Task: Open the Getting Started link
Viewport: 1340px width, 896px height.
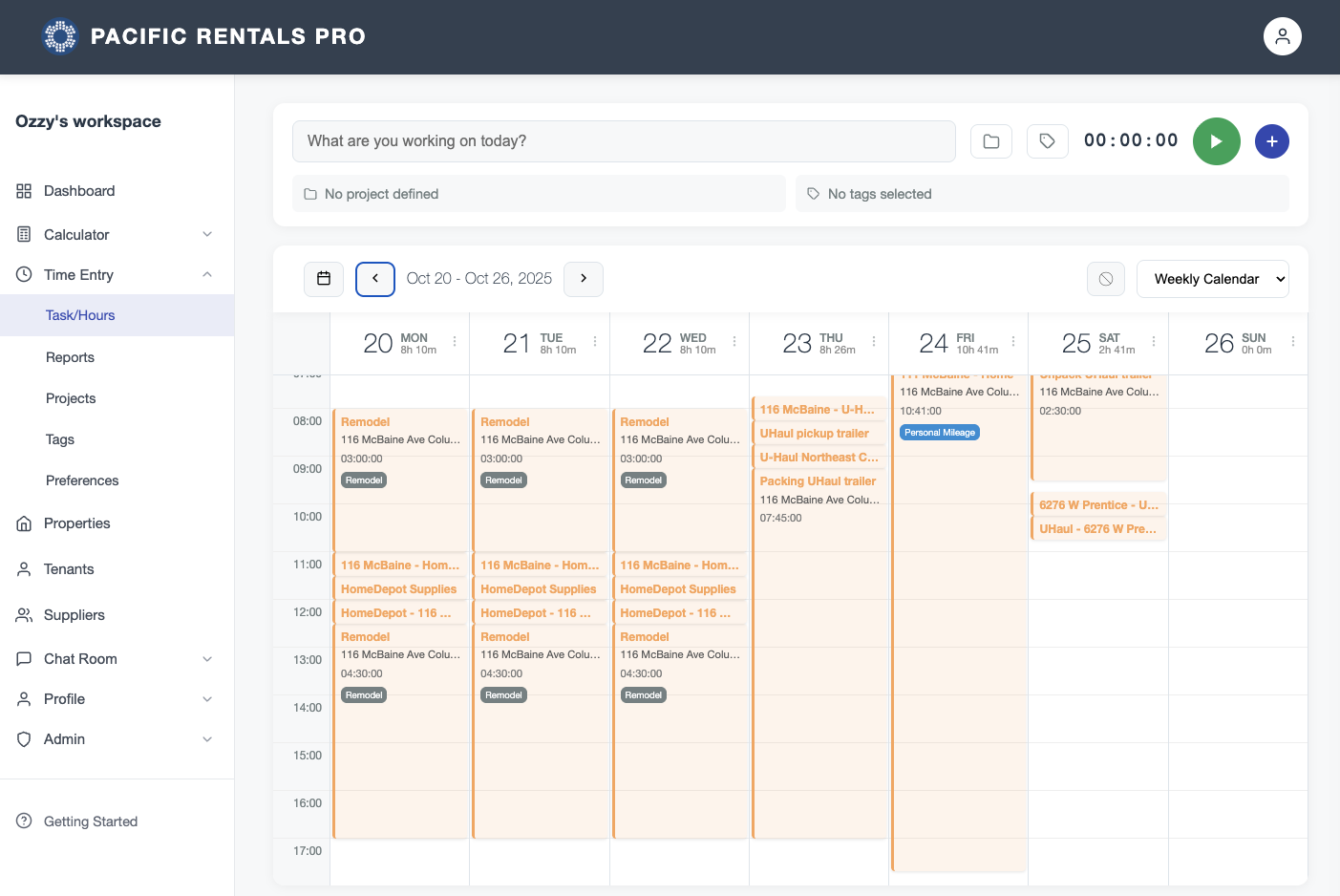Action: [x=91, y=821]
